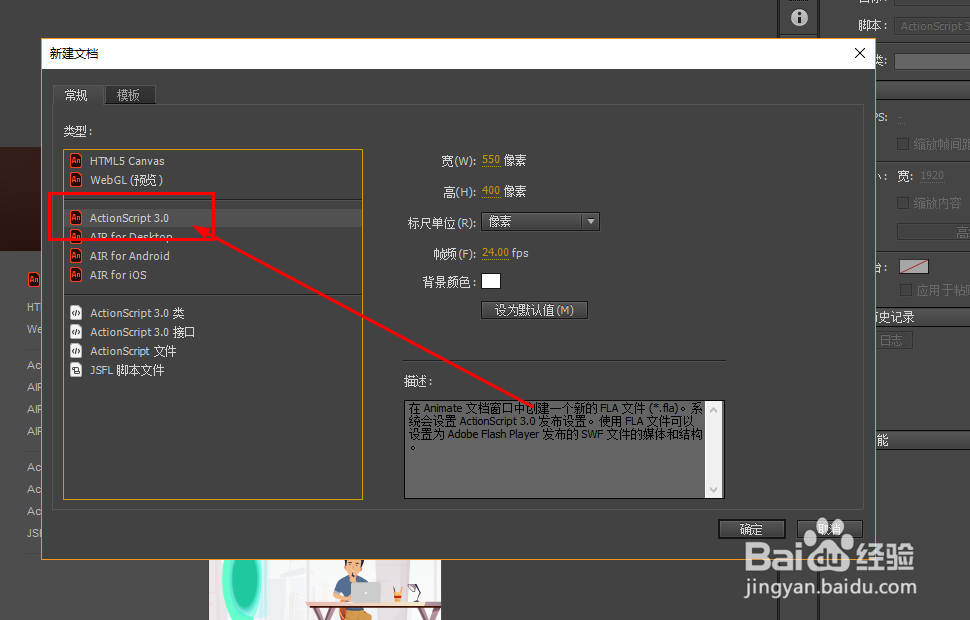This screenshot has width=970, height=620.
Task: Click the 确定 button
Action: 752,529
